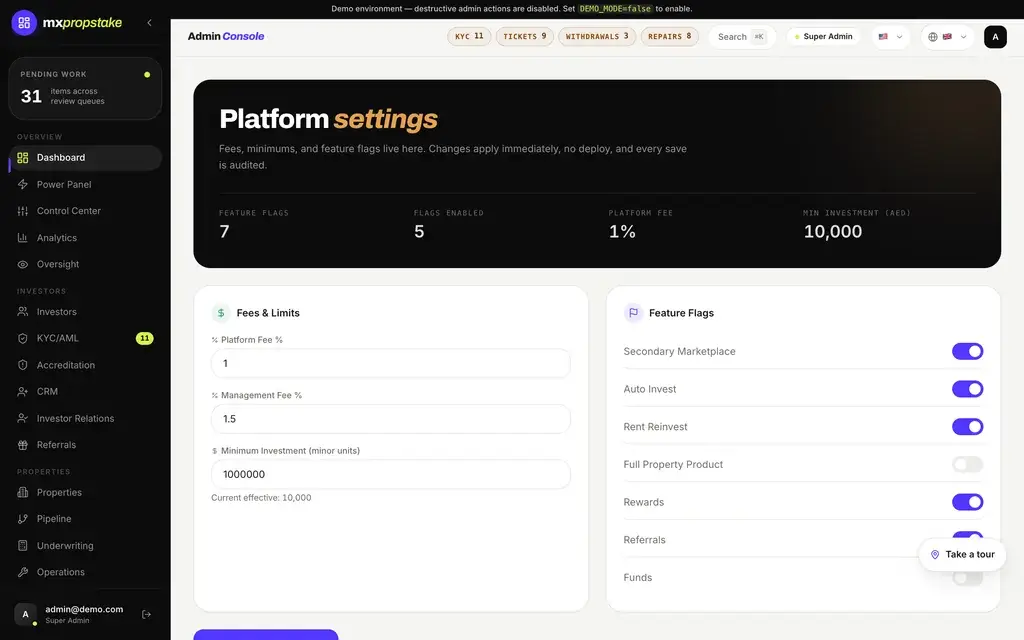Toggle Secondary Marketplace flag off
This screenshot has height=640, width=1024.
point(967,351)
